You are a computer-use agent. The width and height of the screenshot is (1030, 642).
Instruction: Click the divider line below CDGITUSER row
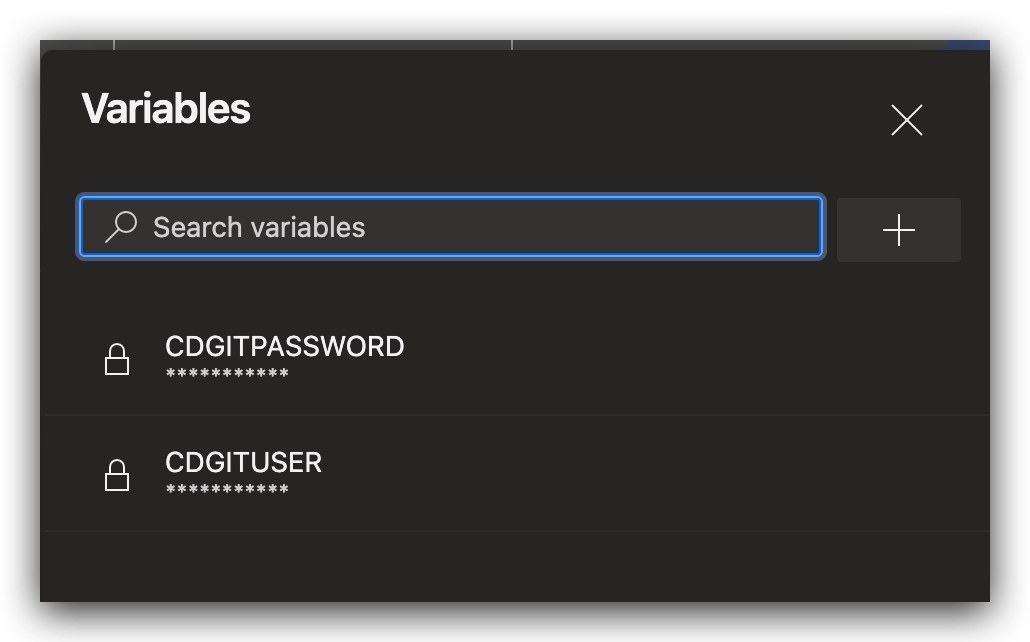[x=516, y=531]
